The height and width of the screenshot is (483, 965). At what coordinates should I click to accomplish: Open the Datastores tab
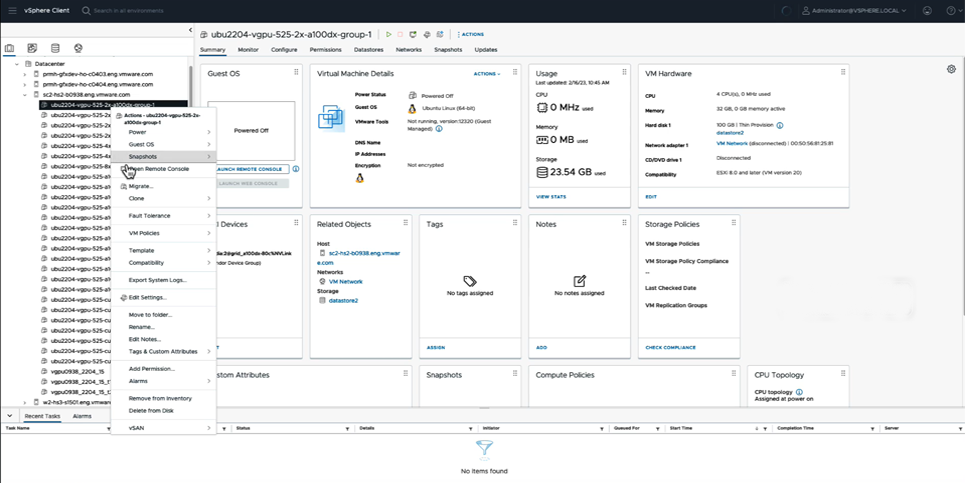(x=369, y=49)
